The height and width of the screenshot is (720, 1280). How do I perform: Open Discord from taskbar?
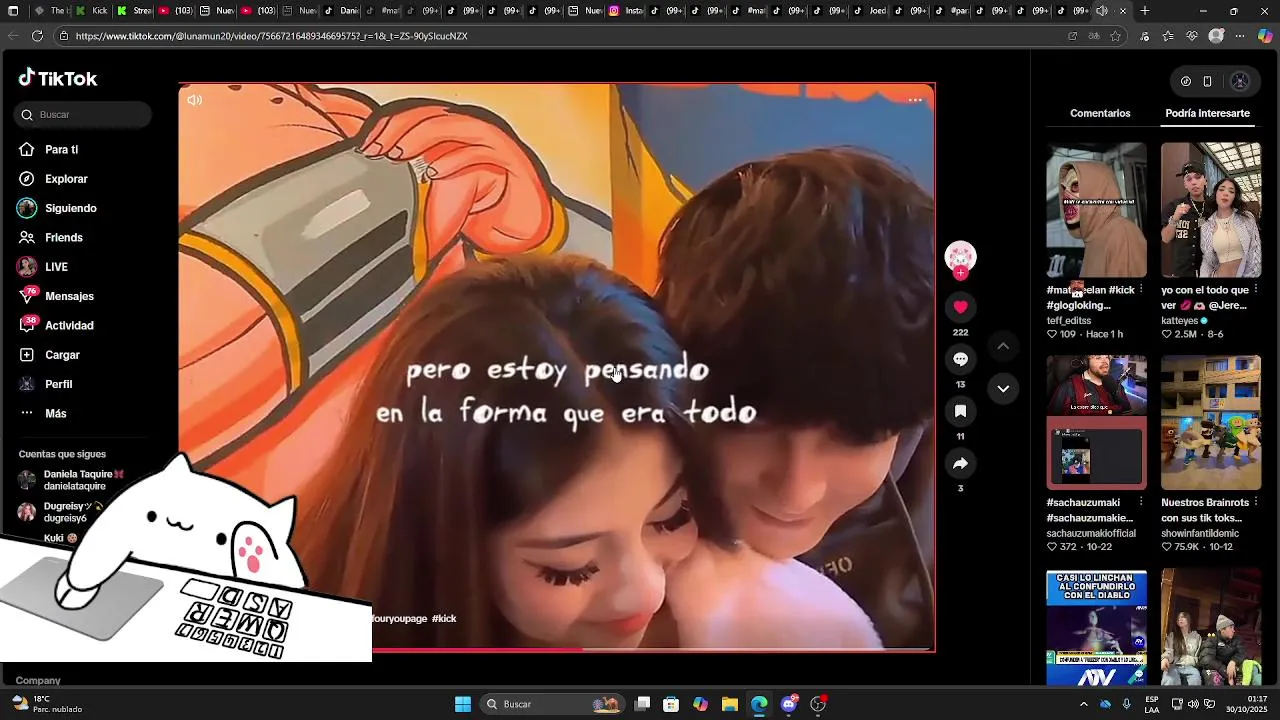click(x=788, y=704)
